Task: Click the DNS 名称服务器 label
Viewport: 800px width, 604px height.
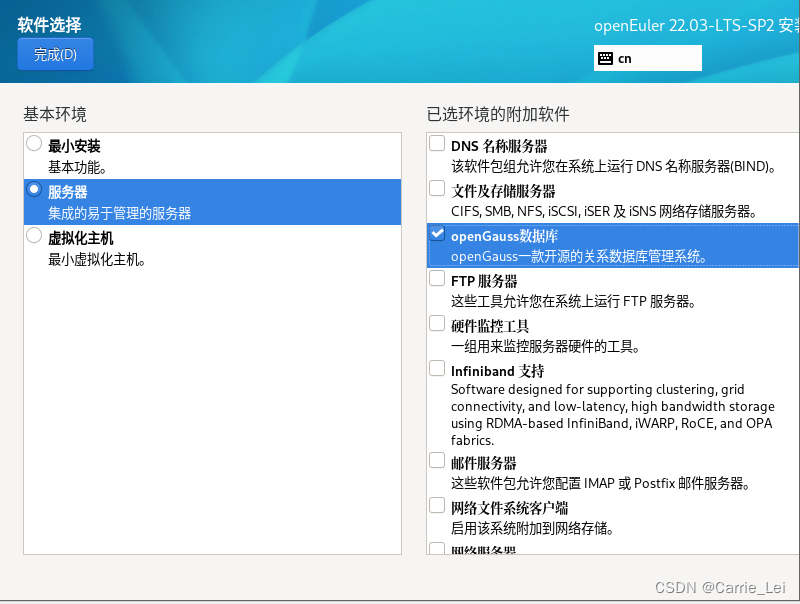Action: tap(499, 146)
